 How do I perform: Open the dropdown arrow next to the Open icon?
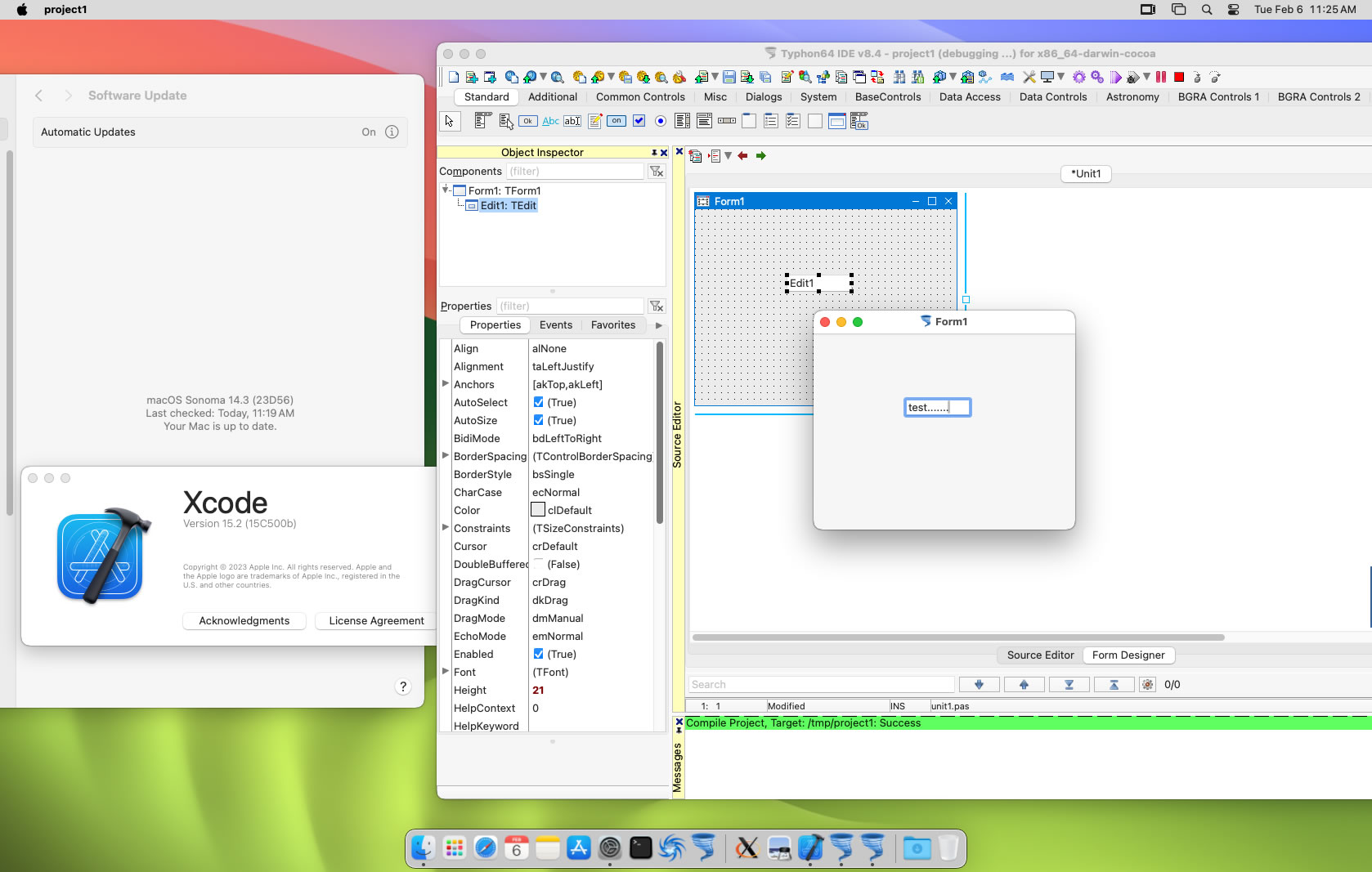pos(715,77)
